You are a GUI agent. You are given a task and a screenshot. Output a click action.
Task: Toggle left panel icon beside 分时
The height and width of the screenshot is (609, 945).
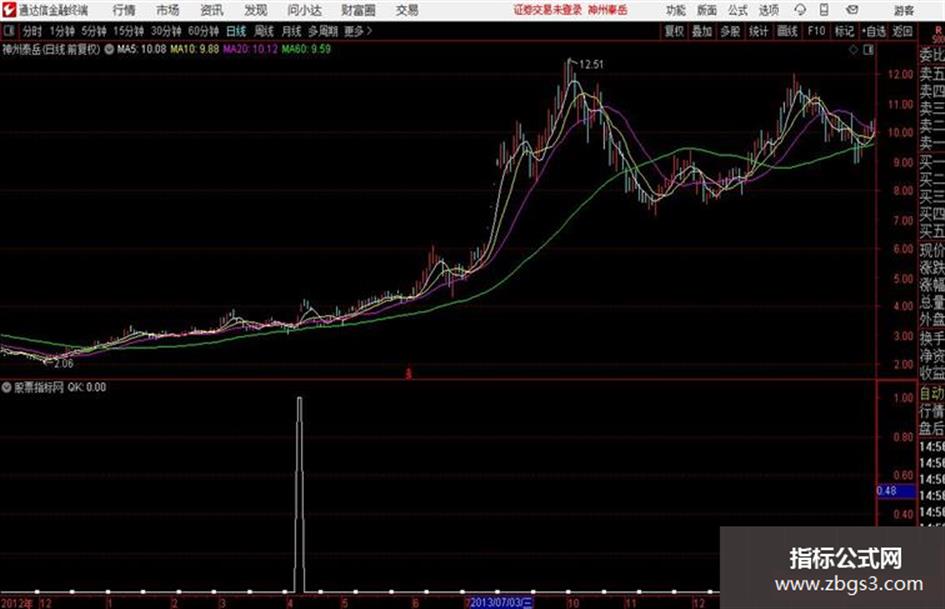point(9,31)
